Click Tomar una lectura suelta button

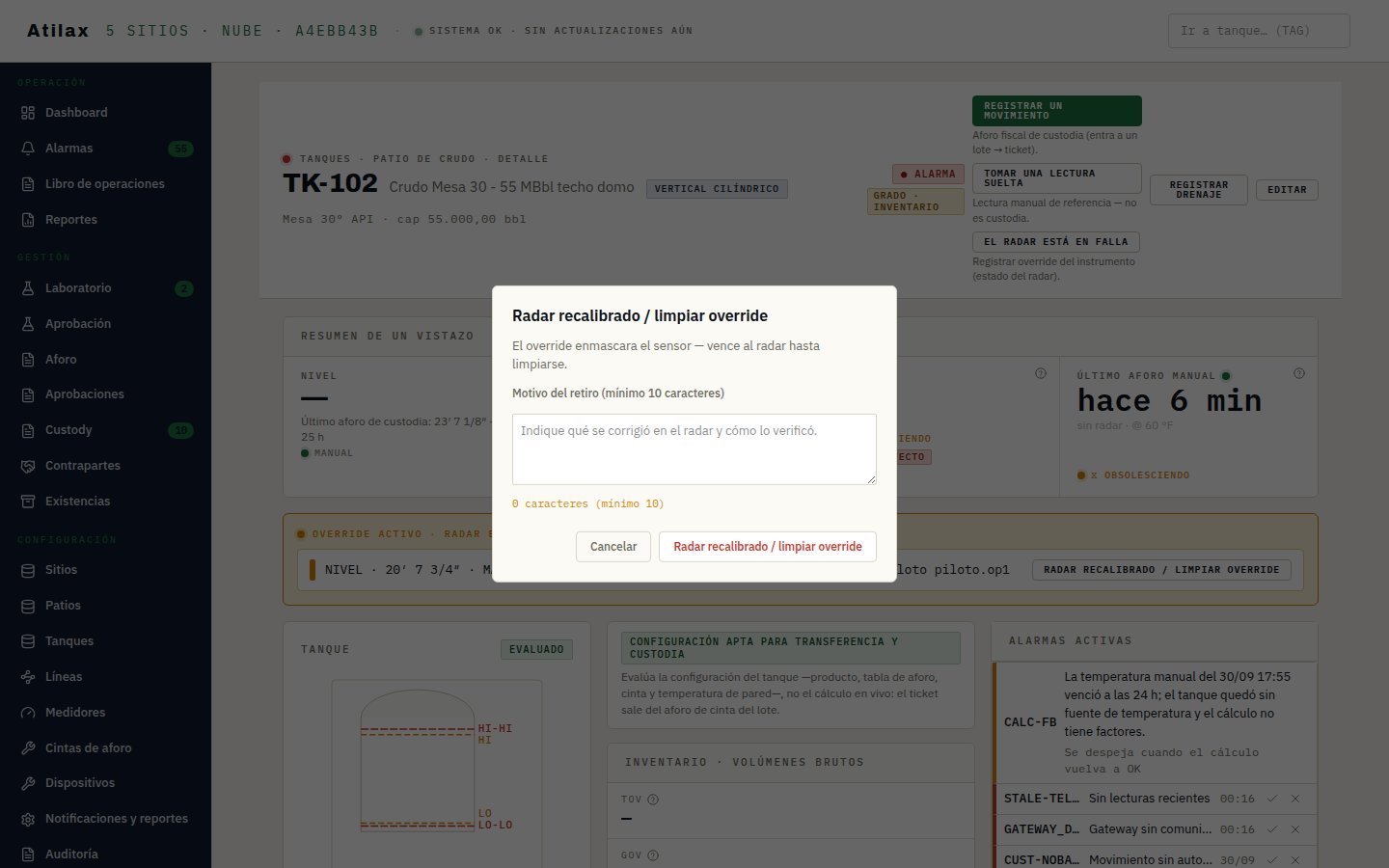point(1056,178)
